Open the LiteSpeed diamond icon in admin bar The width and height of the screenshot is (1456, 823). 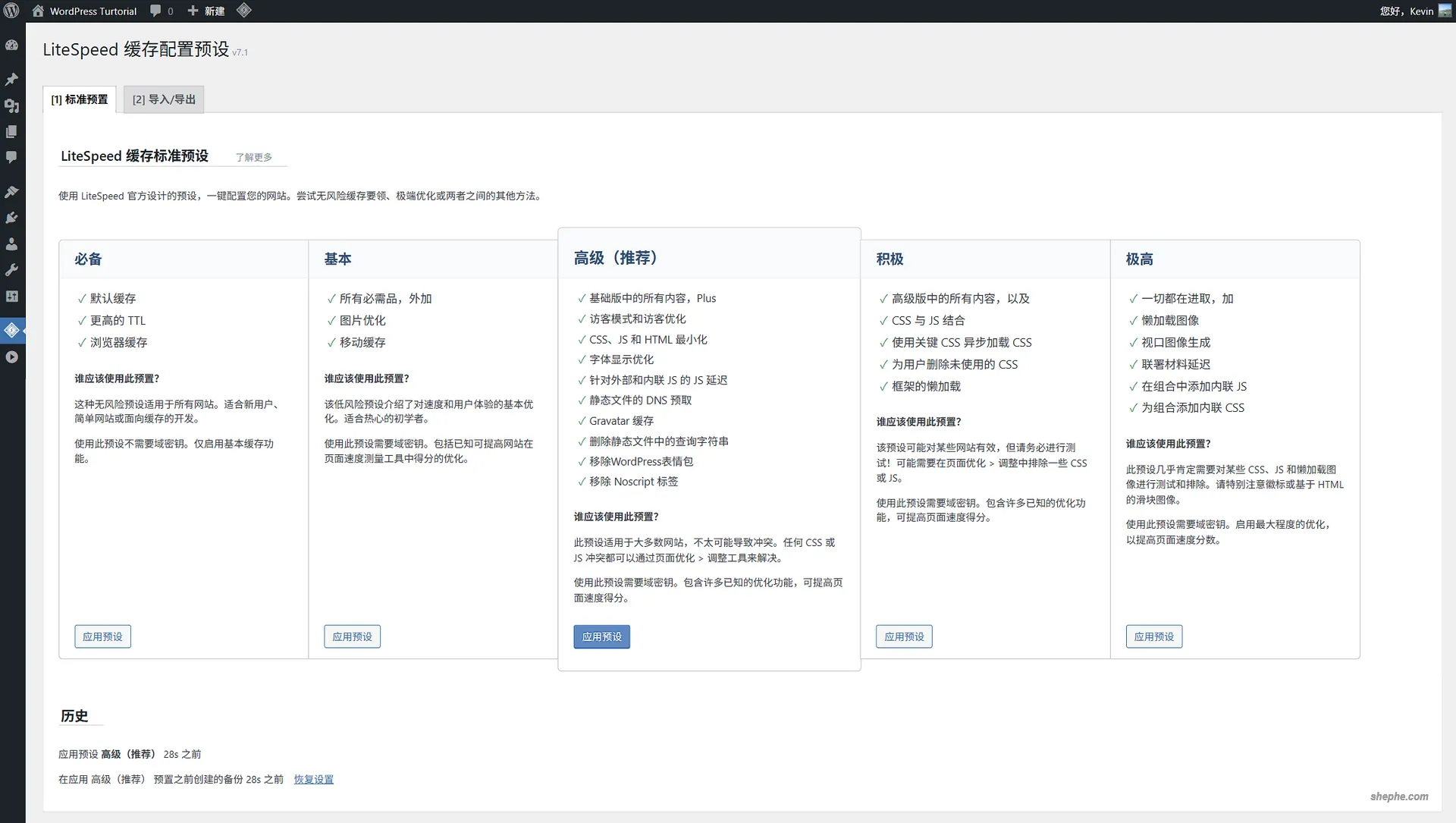[x=244, y=11]
